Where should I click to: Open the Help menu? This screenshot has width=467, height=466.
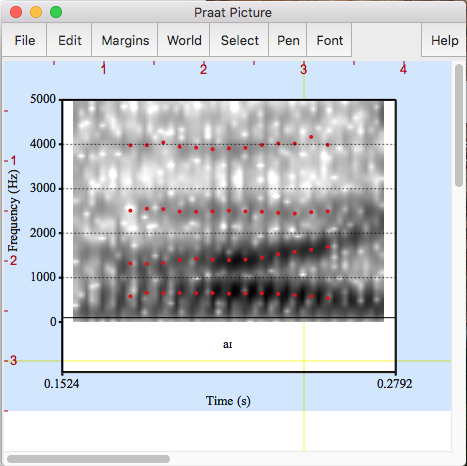click(x=444, y=40)
